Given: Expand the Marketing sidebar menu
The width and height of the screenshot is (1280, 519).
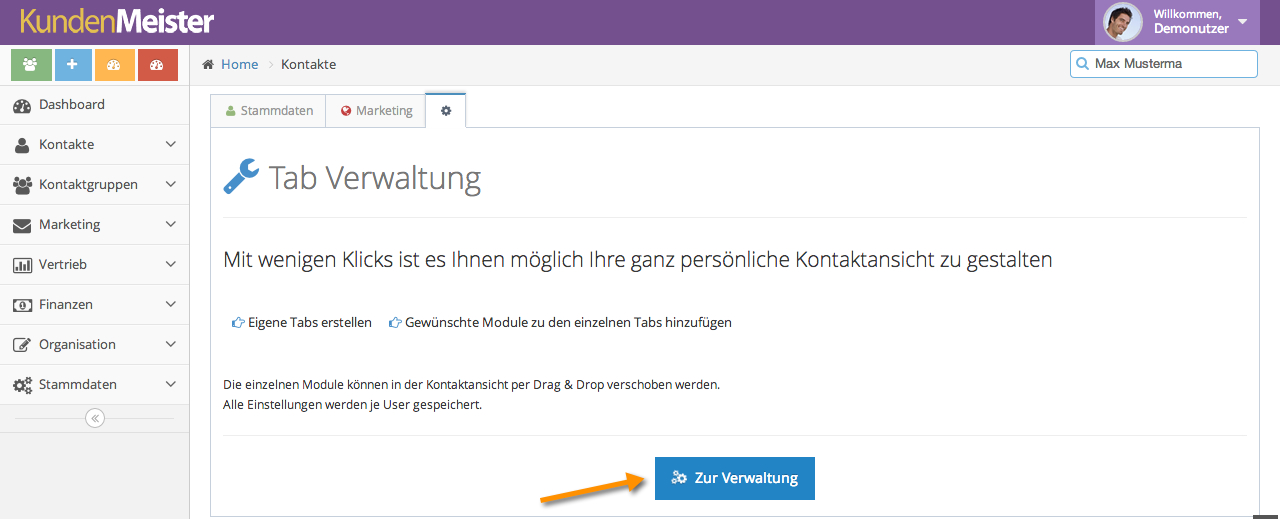Looking at the screenshot, I should point(94,225).
